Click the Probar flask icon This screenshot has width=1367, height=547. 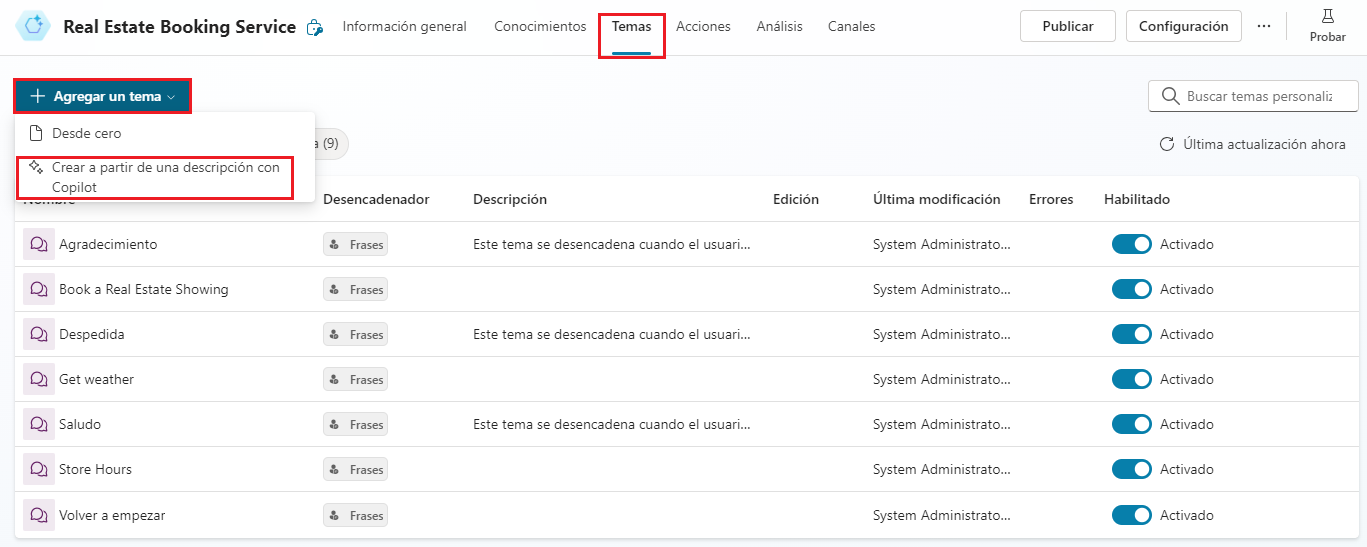[1327, 16]
